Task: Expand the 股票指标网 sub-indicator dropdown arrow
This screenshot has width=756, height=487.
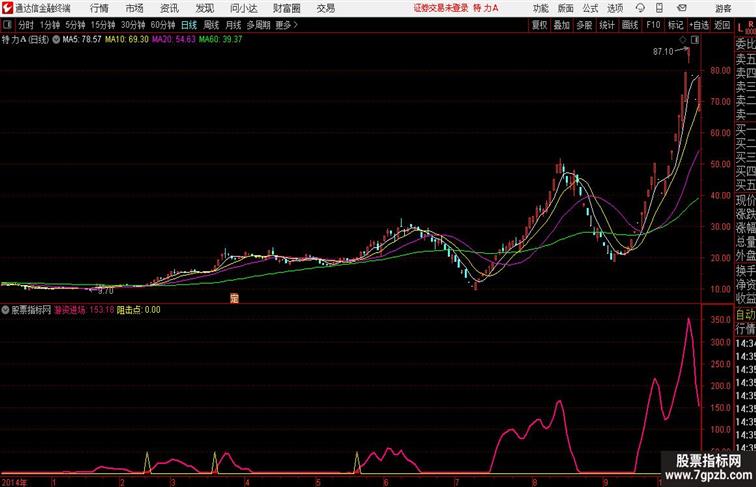Action: point(5,310)
